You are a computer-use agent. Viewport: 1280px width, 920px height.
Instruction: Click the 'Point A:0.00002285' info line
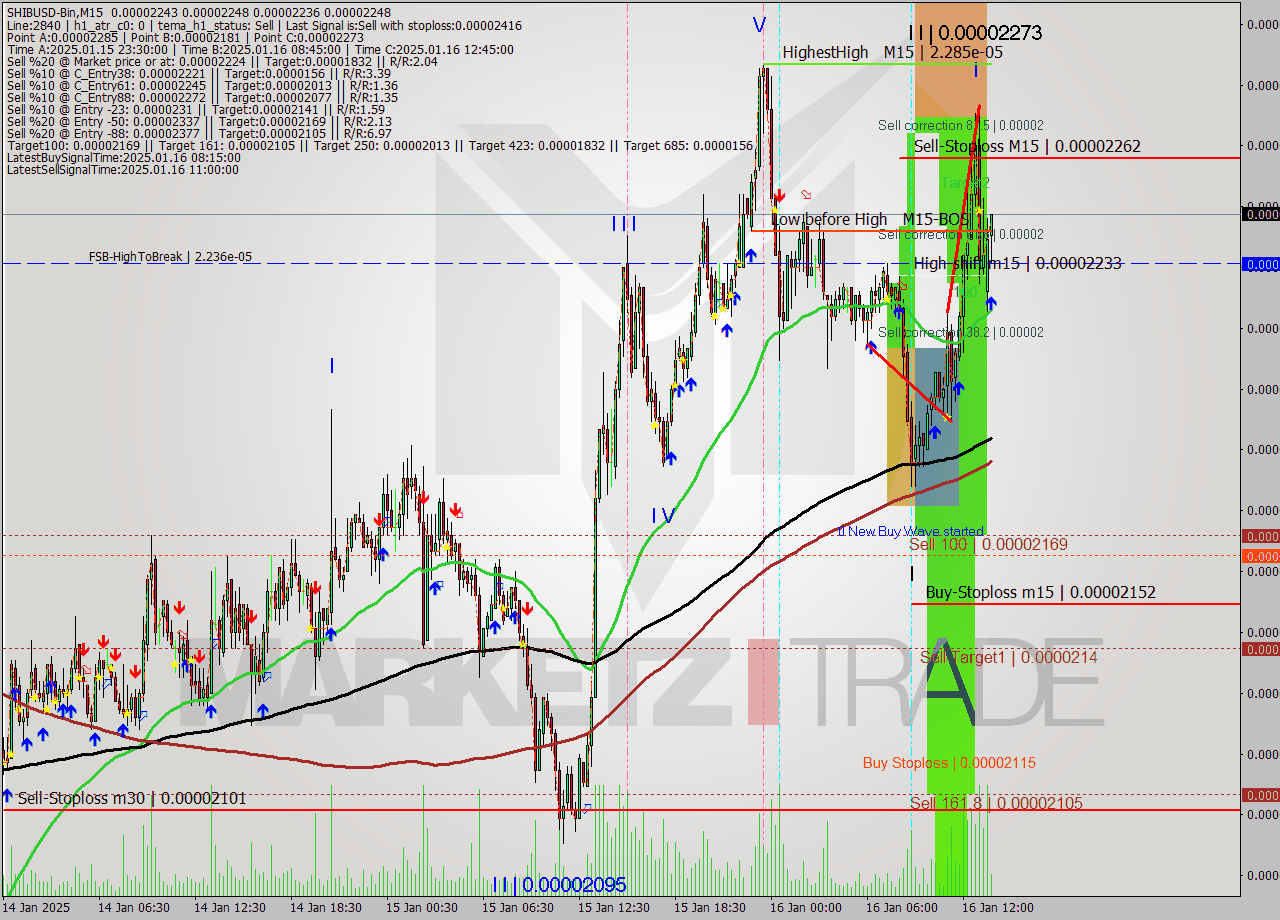click(185, 37)
